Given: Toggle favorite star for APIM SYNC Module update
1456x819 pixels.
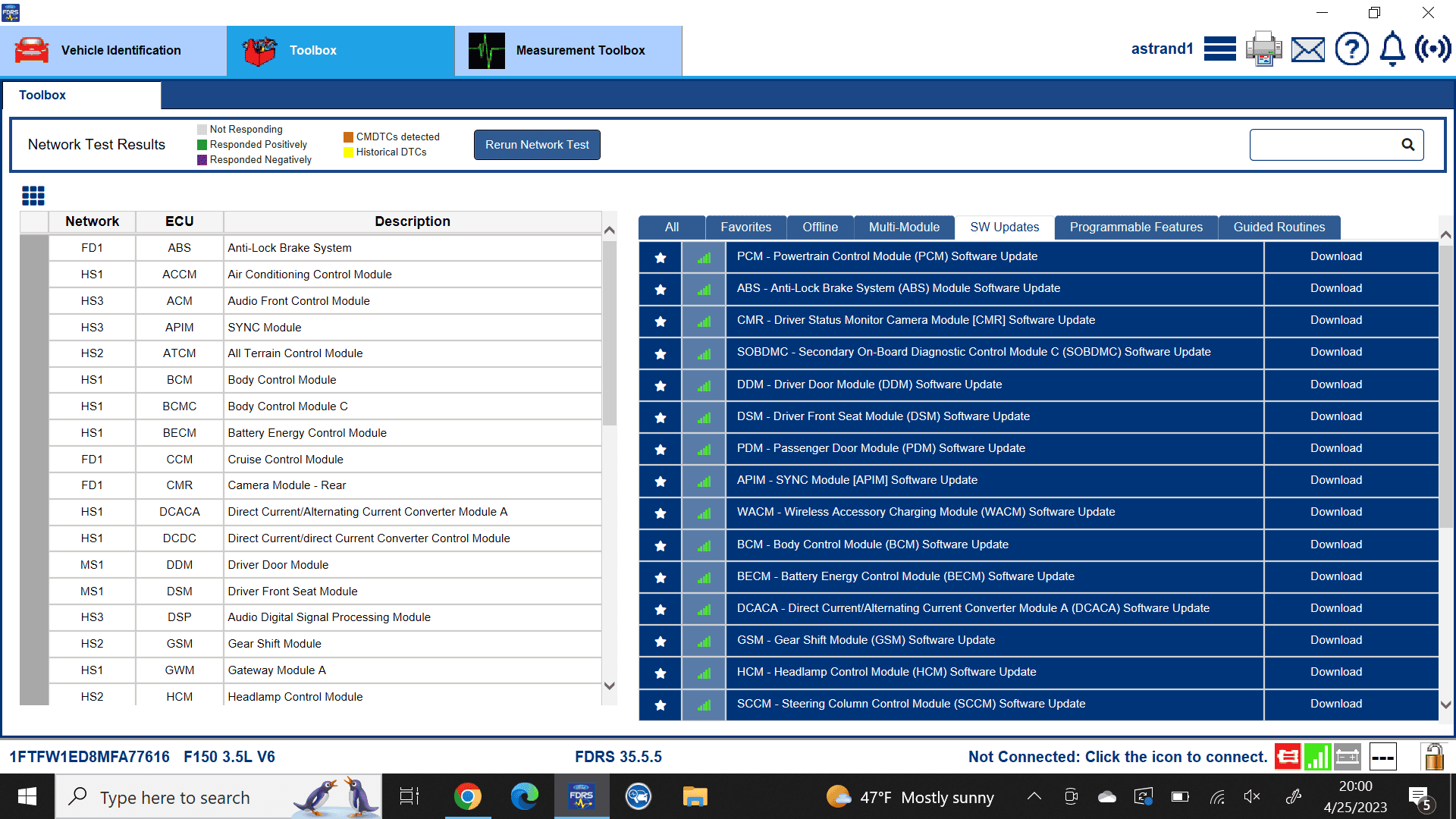Looking at the screenshot, I should [x=661, y=481].
